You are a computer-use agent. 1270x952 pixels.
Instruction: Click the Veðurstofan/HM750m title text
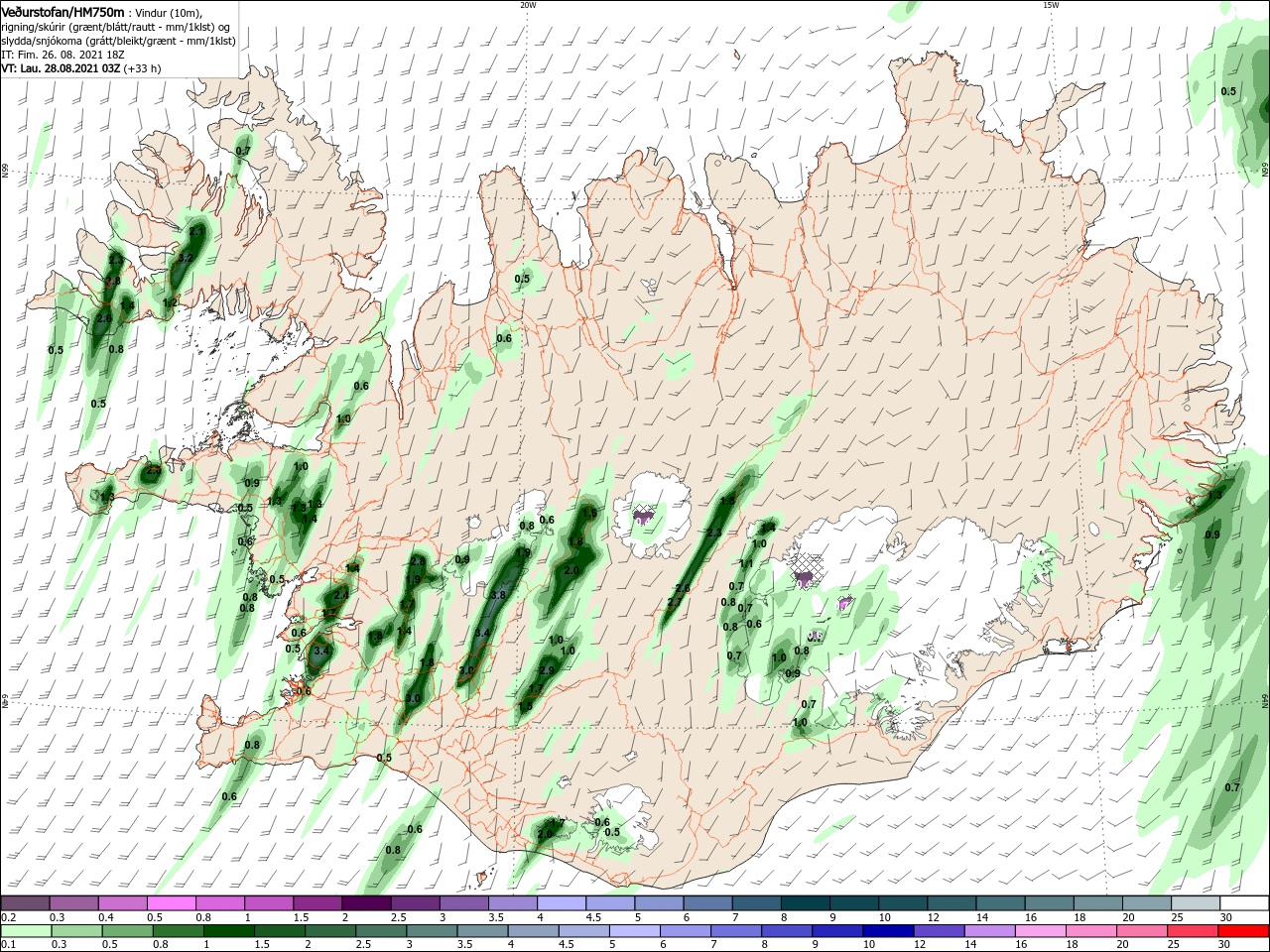(63, 11)
